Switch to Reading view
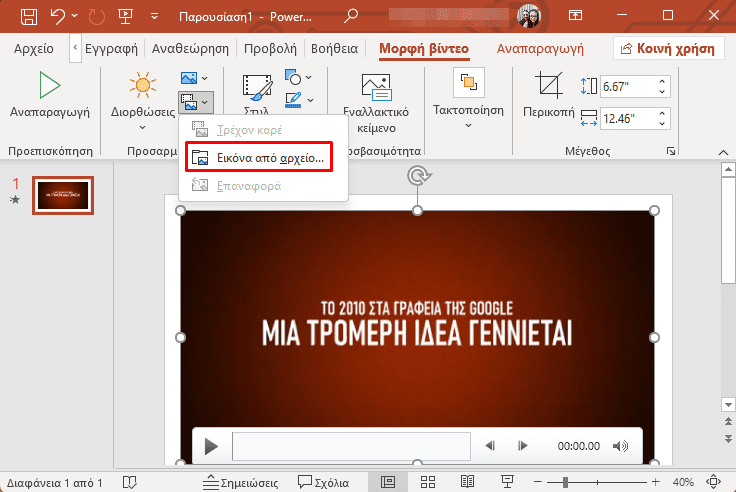Viewport: 736px width, 492px height. [x=467, y=482]
